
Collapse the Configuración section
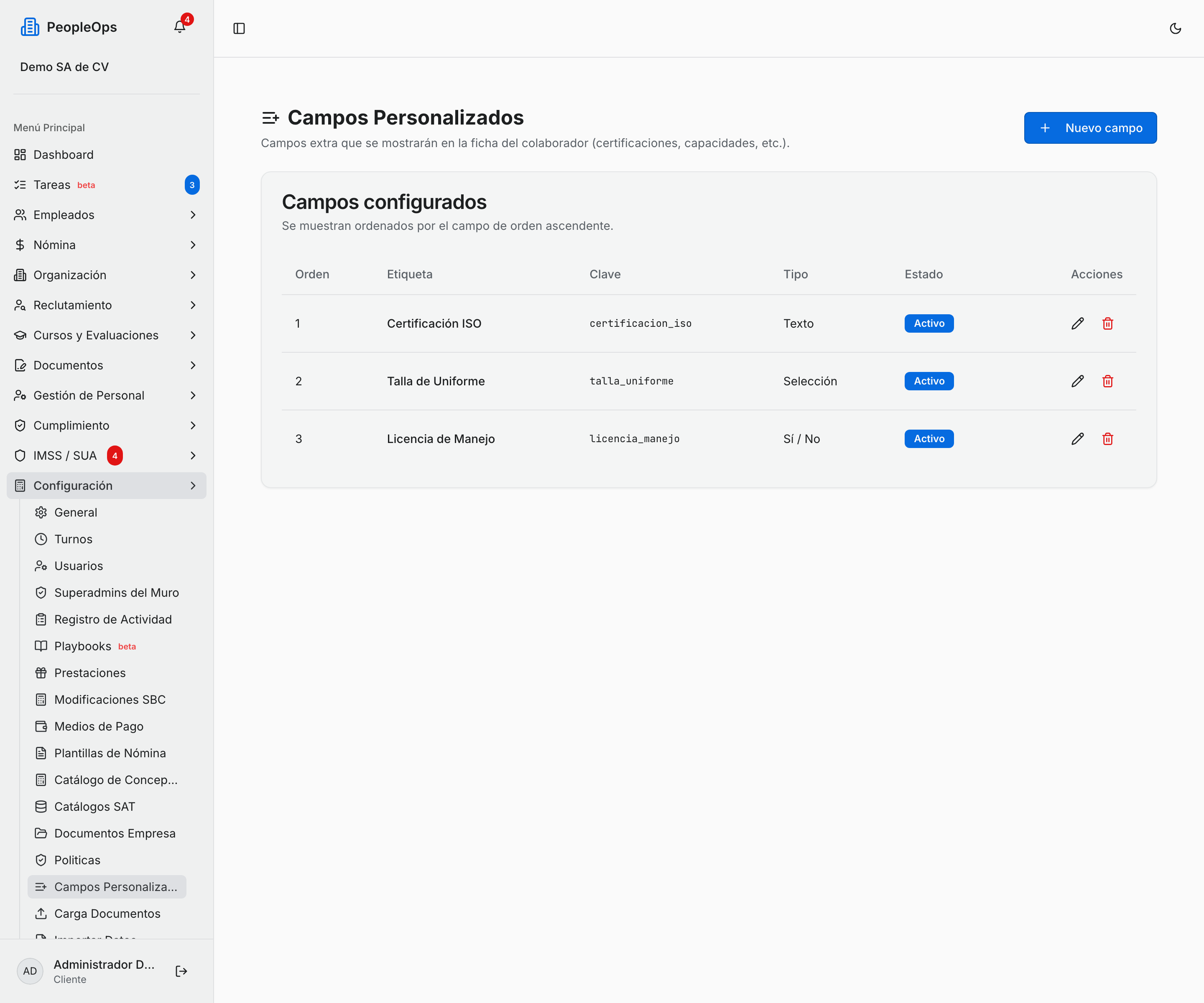pos(107,486)
